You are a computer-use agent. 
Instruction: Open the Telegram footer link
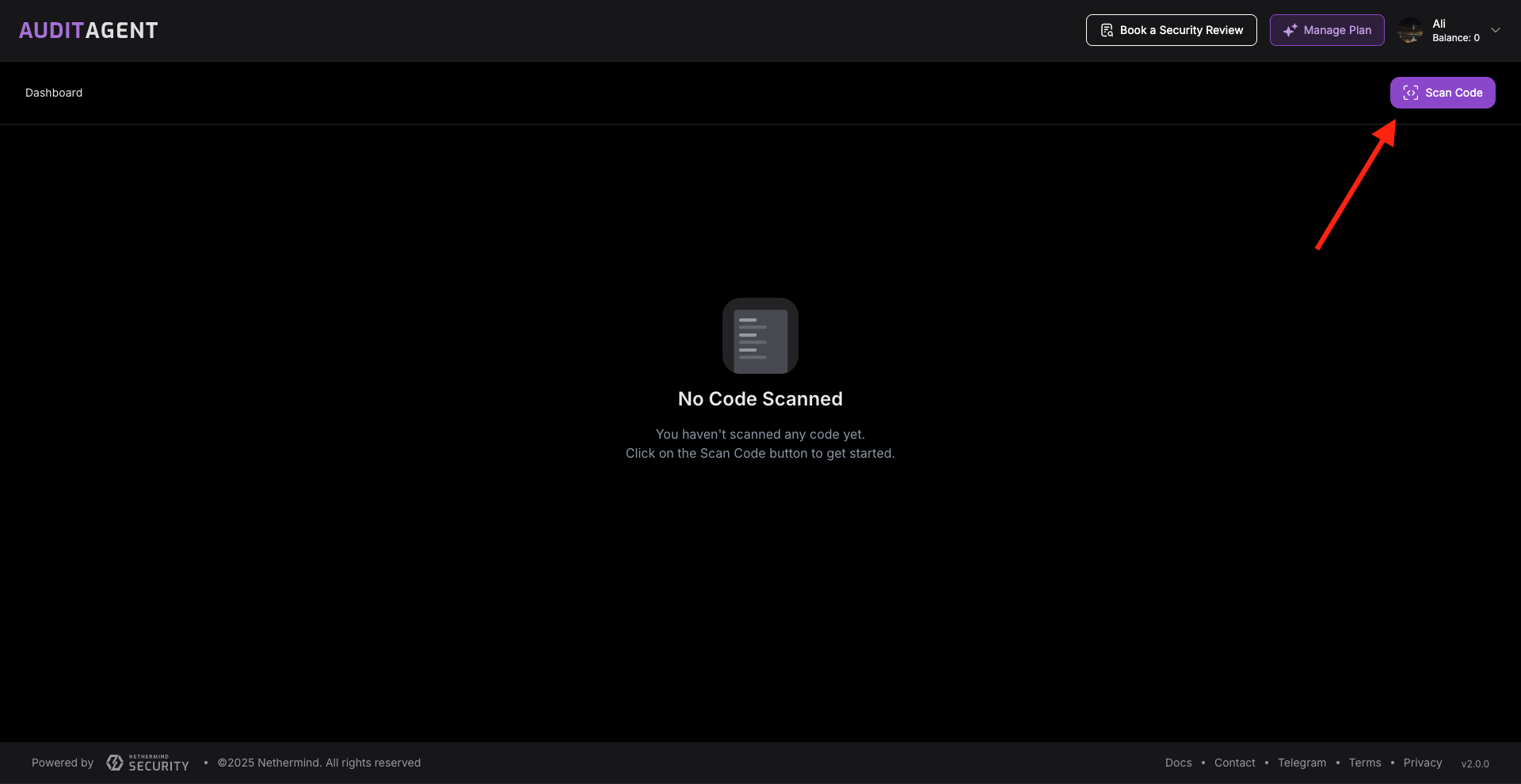click(1302, 763)
